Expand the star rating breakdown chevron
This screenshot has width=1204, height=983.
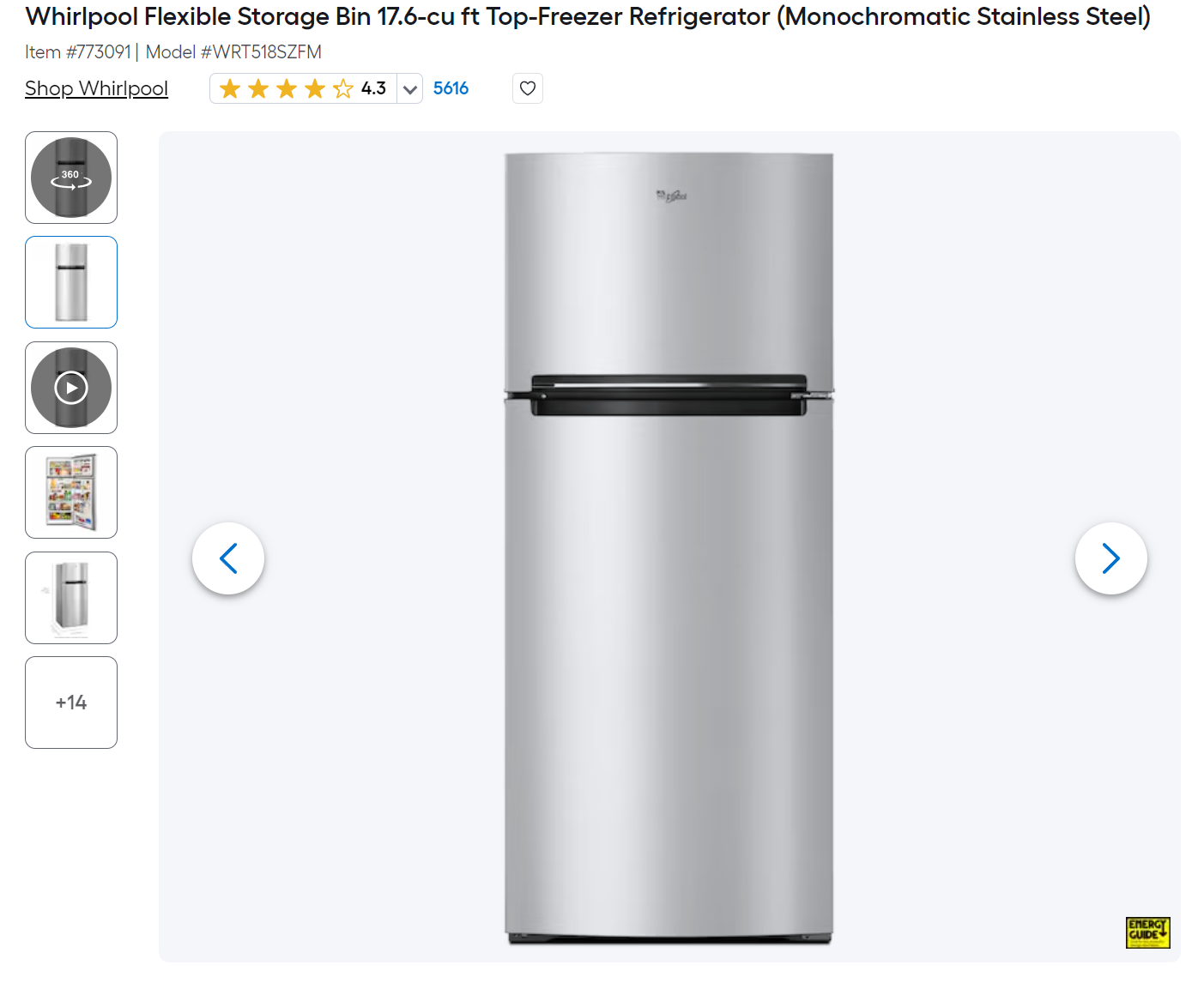(410, 88)
